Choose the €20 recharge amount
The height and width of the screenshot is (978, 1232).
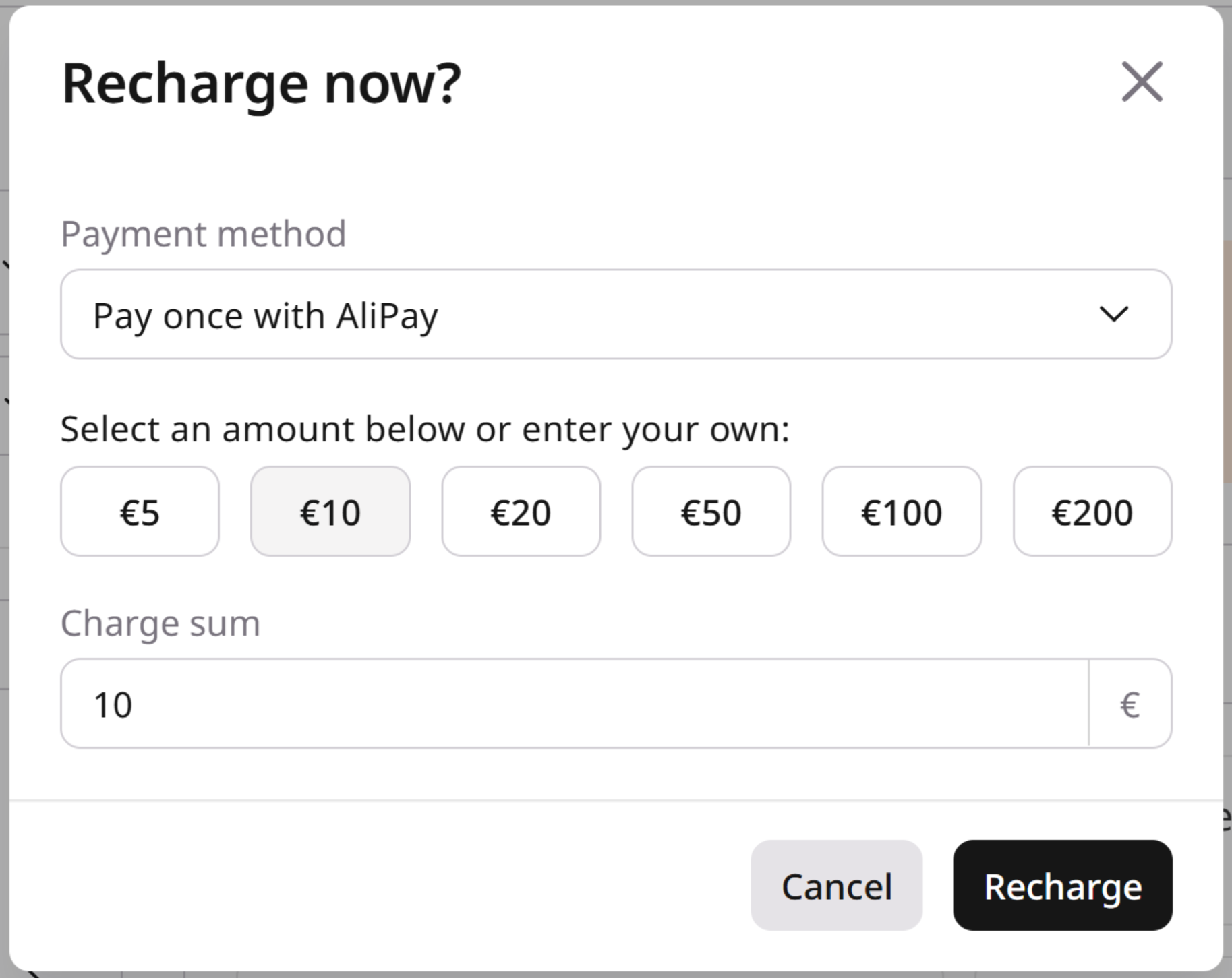[521, 511]
